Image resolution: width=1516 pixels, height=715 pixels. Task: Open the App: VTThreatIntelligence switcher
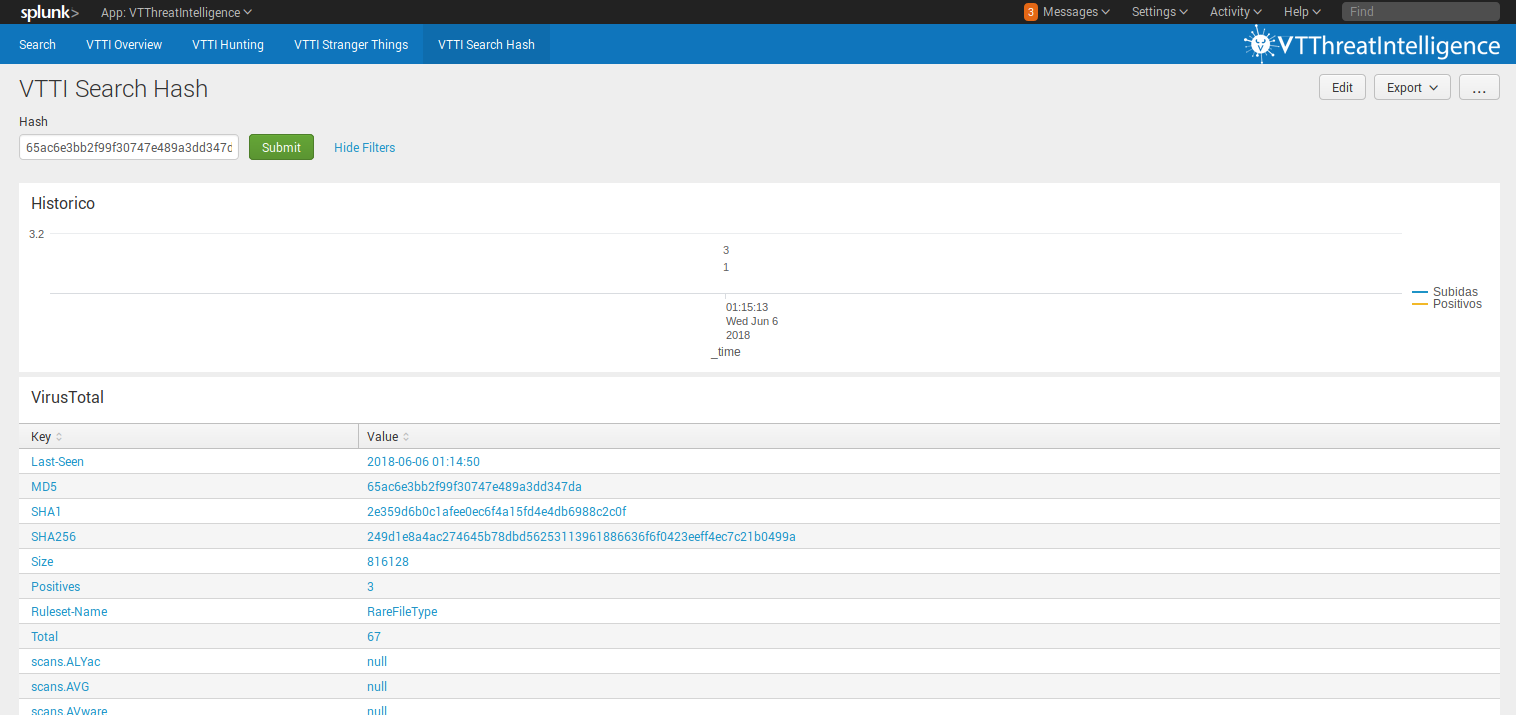(x=176, y=12)
